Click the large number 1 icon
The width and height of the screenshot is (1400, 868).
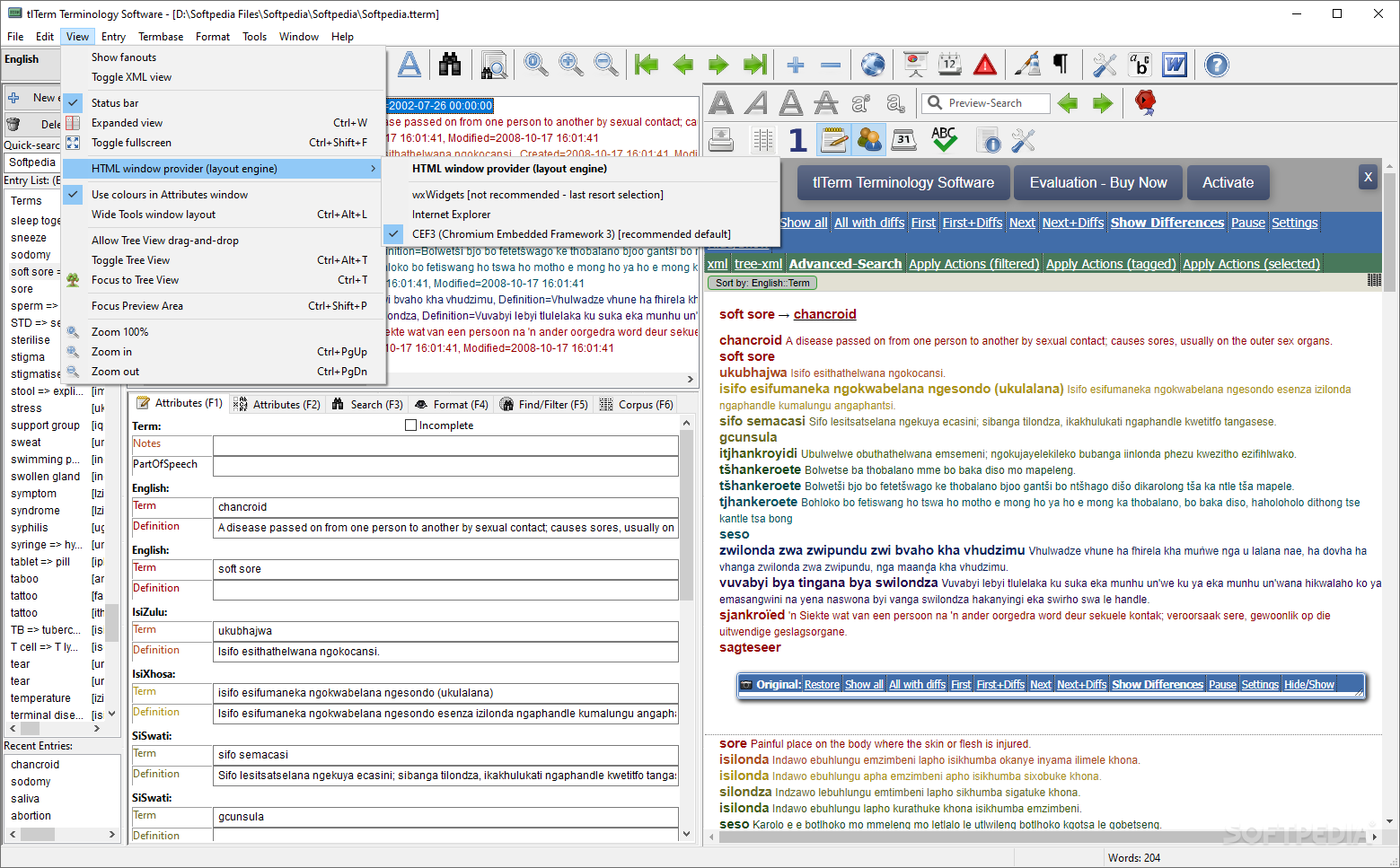click(797, 139)
